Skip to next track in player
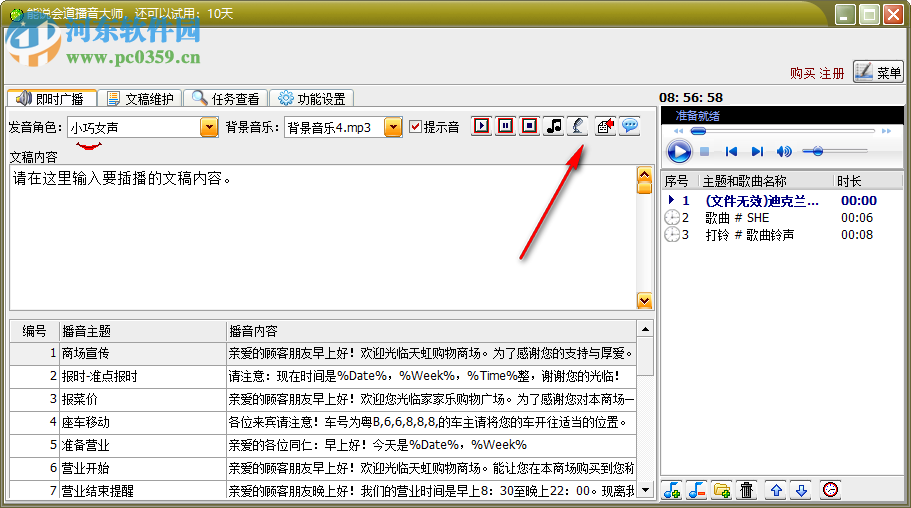The image size is (911, 508). 757,152
